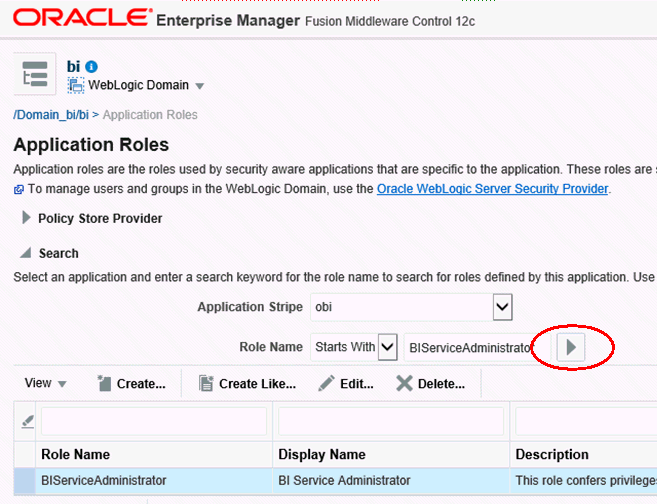Screen dimensions: 657x504
Task: Click the Oracle logo
Action: [x=82, y=18]
